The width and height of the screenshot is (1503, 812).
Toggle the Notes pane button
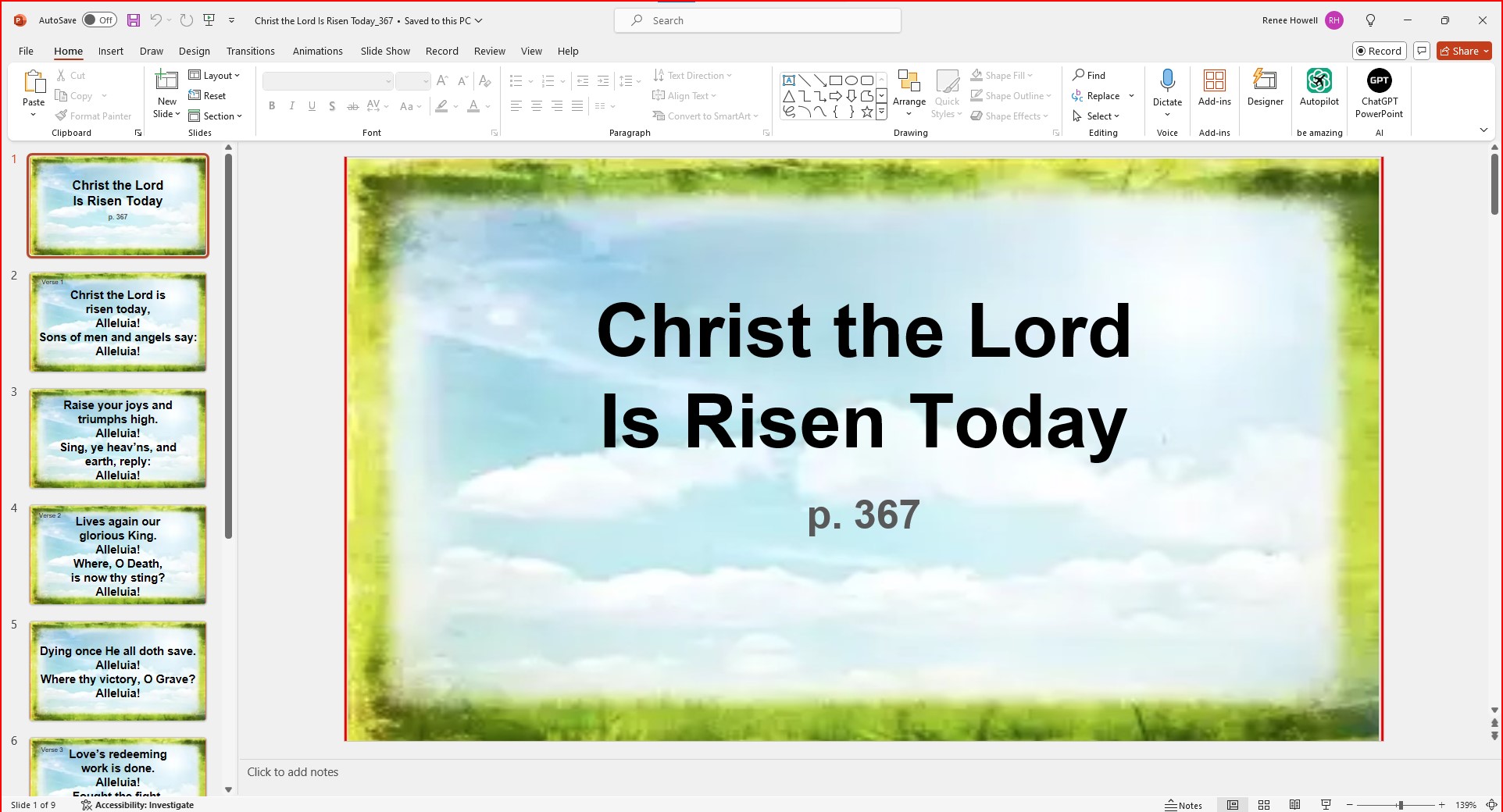[x=1183, y=805]
